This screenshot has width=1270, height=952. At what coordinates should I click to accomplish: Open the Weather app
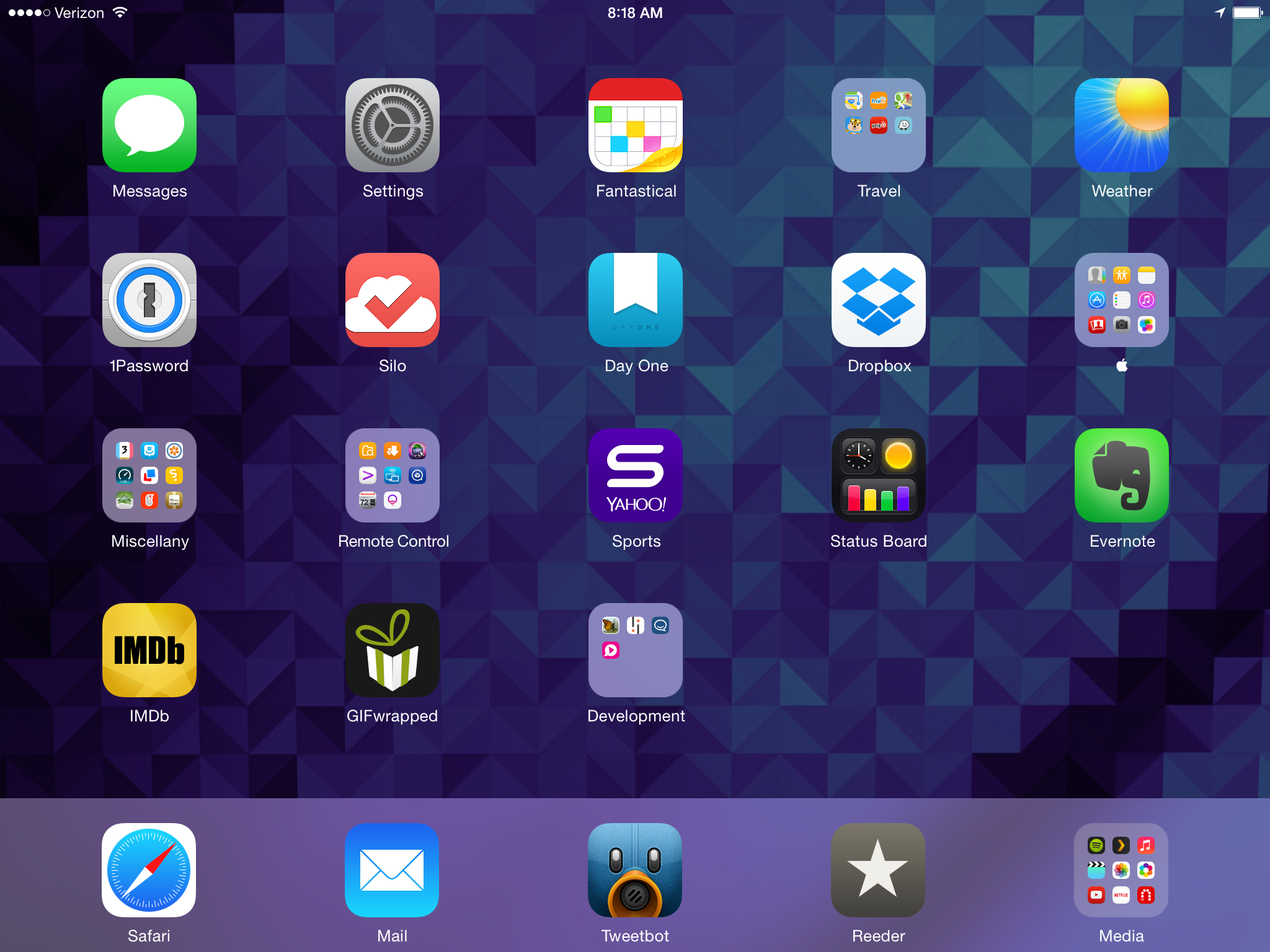[1122, 125]
